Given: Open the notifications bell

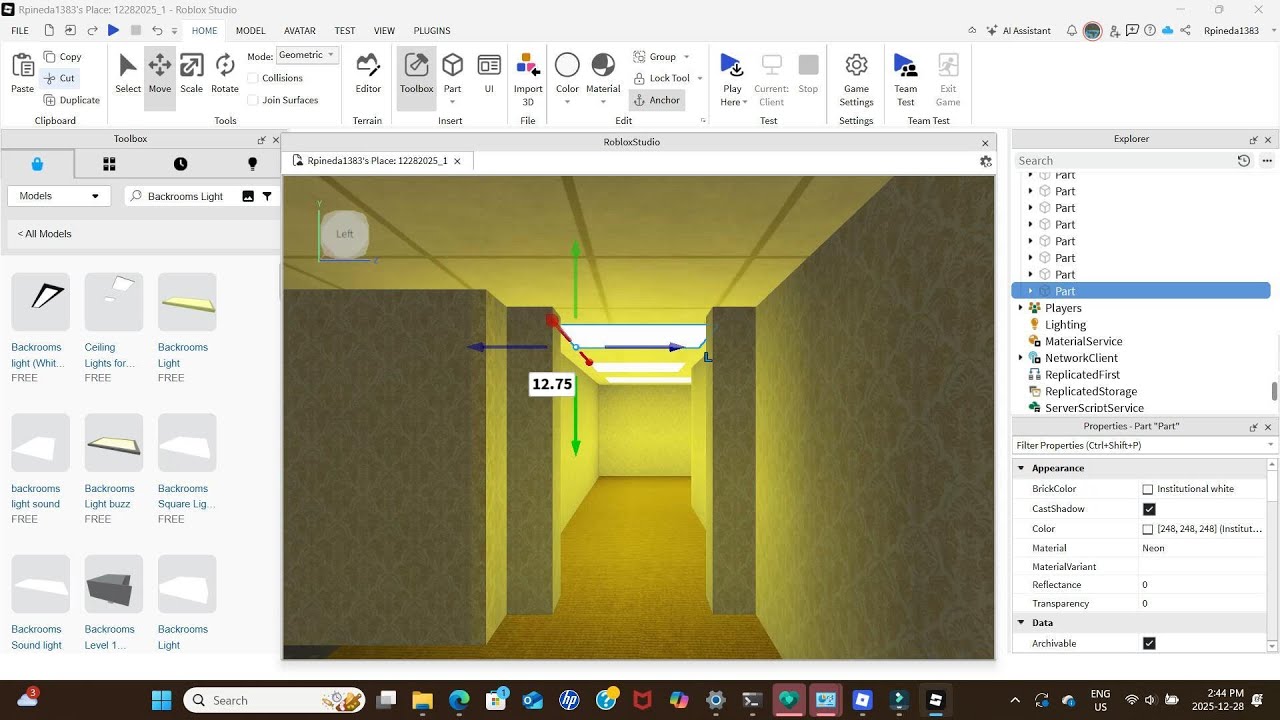Looking at the screenshot, I should [1072, 30].
